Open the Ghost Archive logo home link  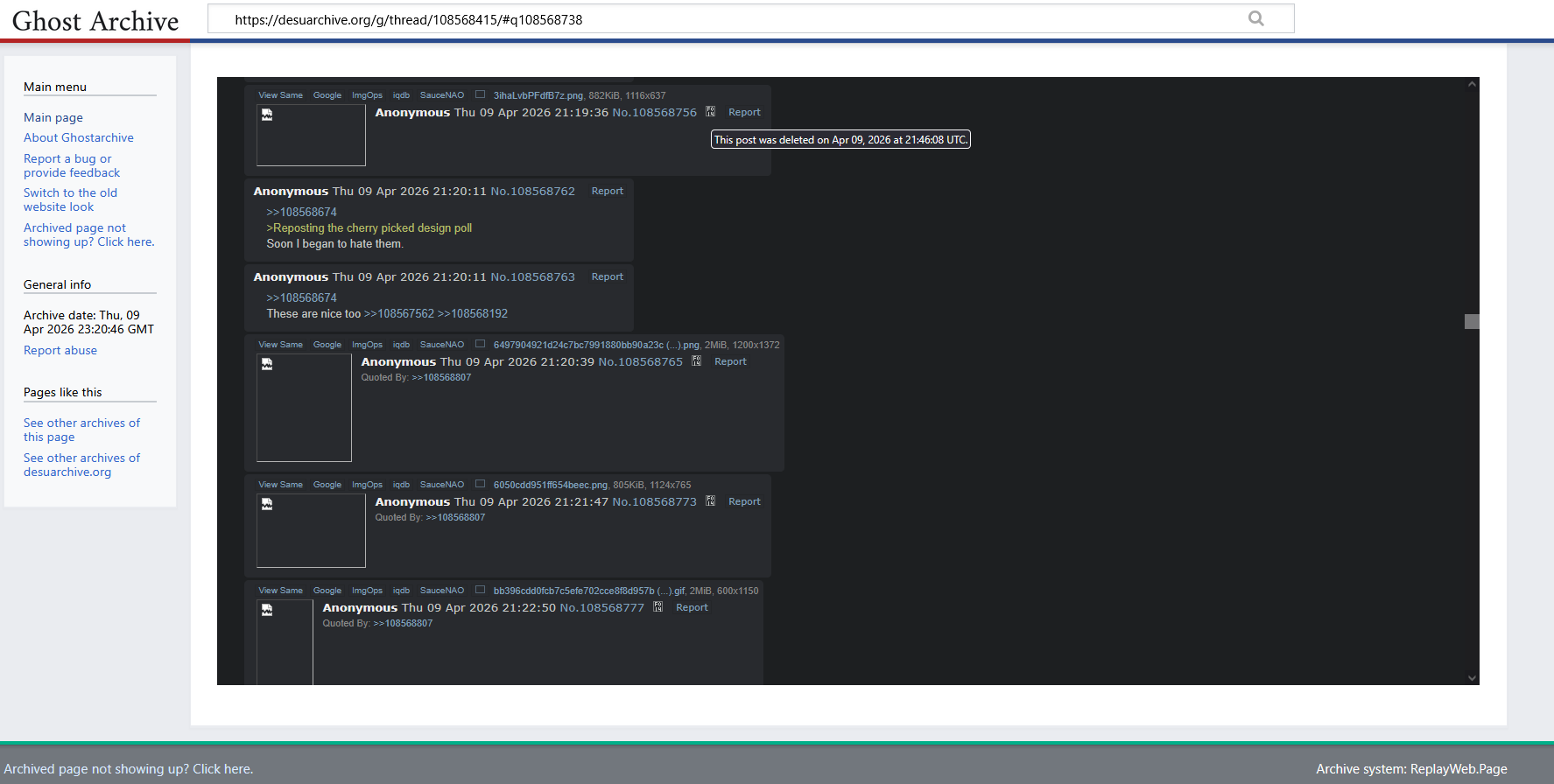tap(95, 21)
